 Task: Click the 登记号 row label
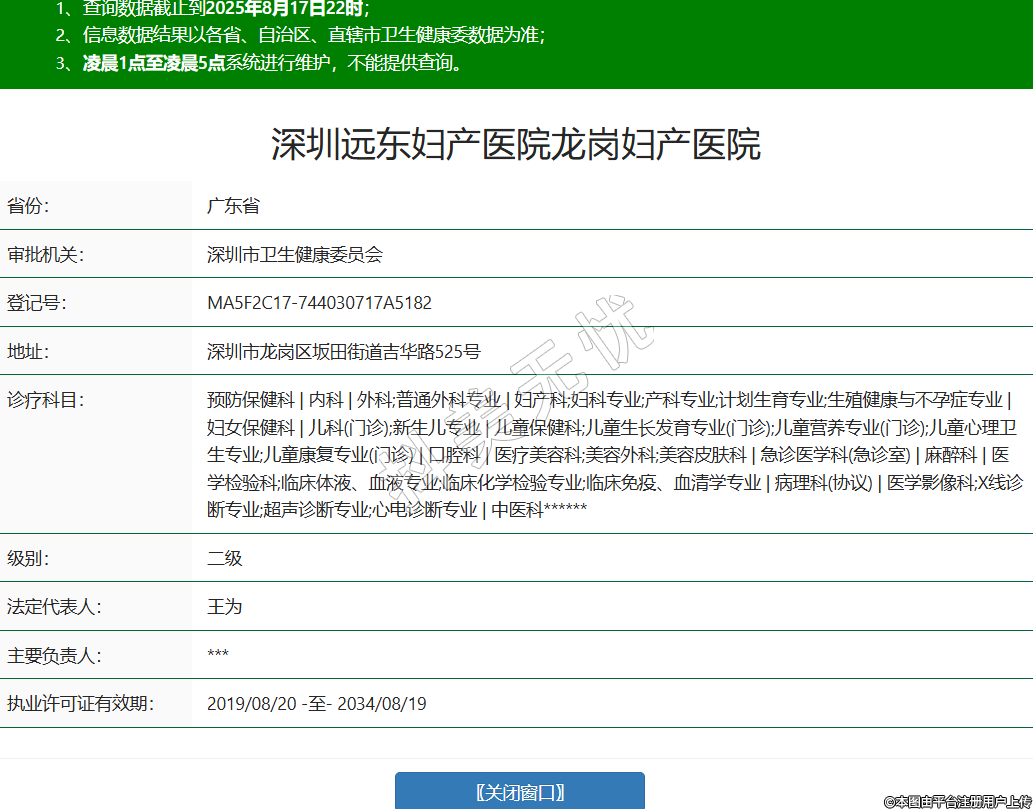point(36,302)
